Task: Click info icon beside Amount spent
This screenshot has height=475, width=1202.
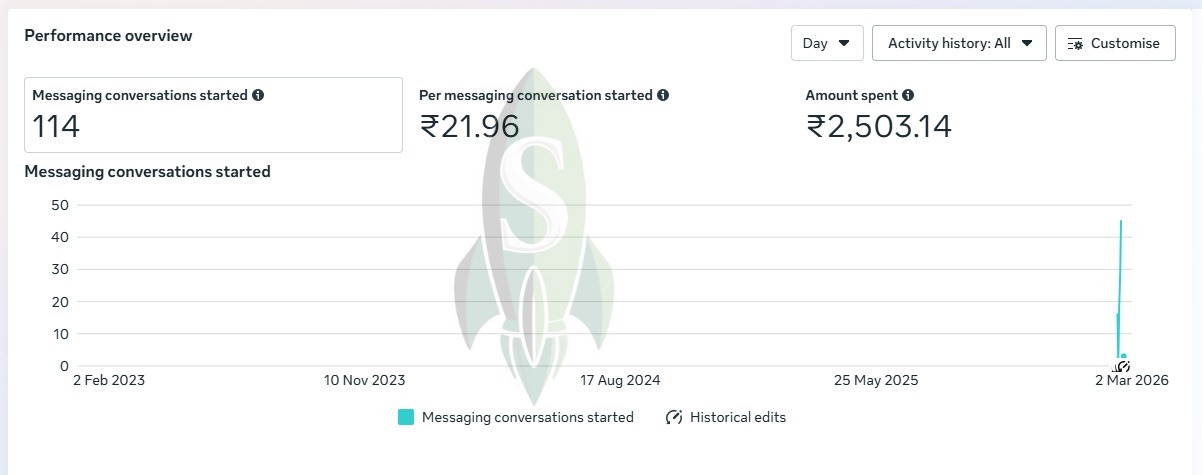Action: click(x=908, y=95)
